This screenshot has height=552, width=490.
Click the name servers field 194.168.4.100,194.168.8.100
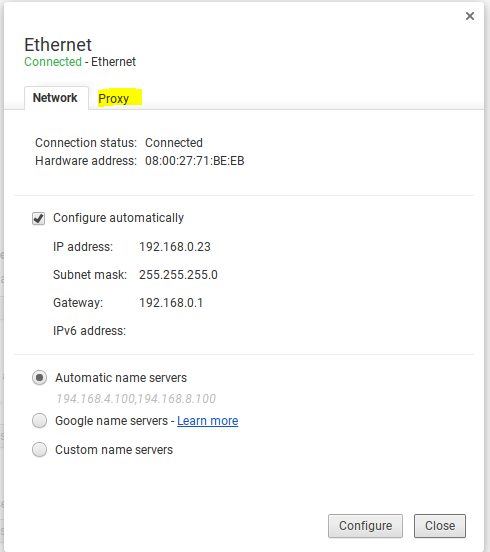point(136,399)
